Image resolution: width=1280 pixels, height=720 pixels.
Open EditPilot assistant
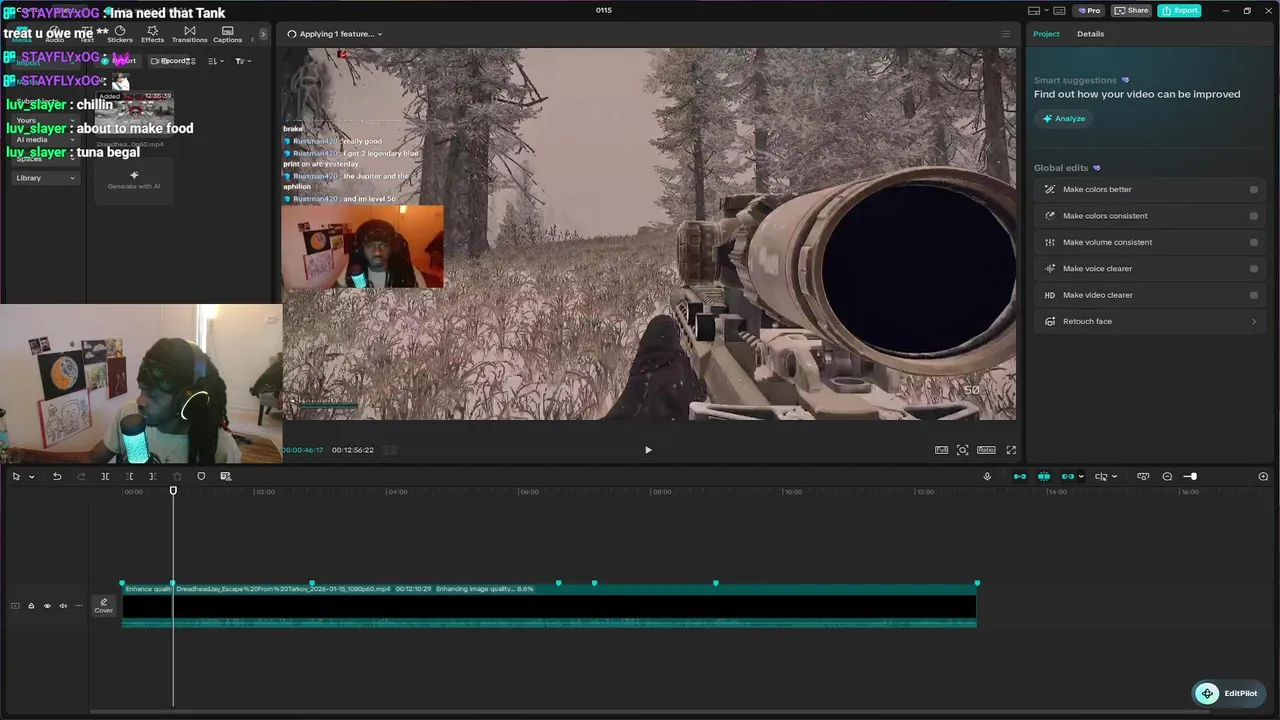pos(1229,693)
